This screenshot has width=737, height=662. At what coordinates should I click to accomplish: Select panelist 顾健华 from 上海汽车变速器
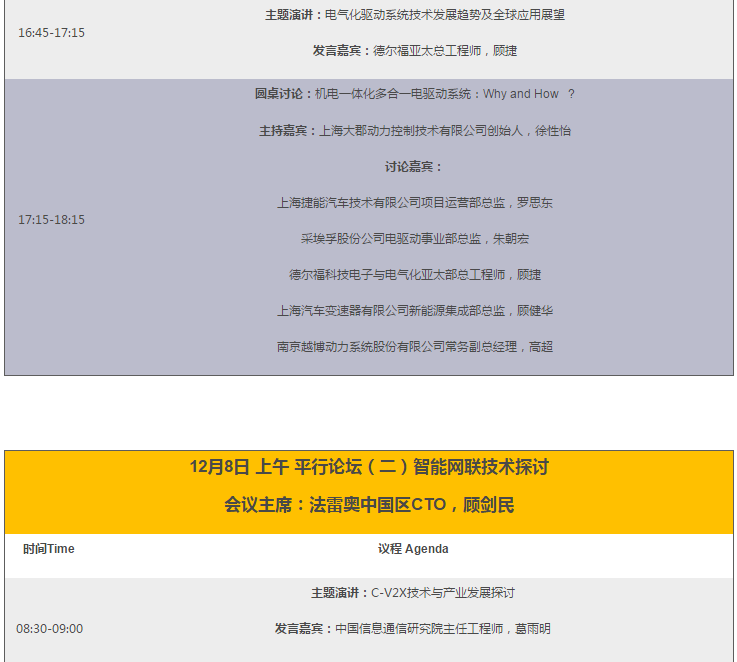coord(414,311)
